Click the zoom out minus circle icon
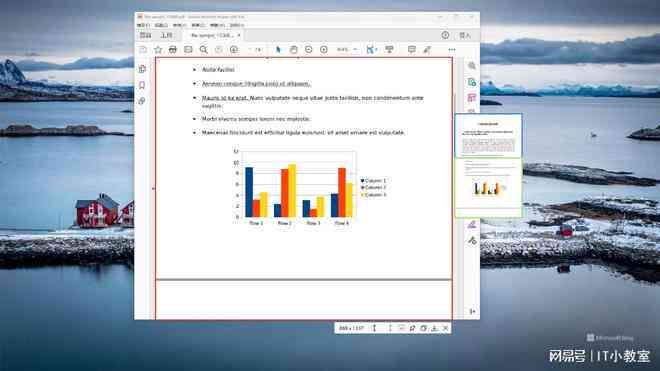 click(x=309, y=50)
